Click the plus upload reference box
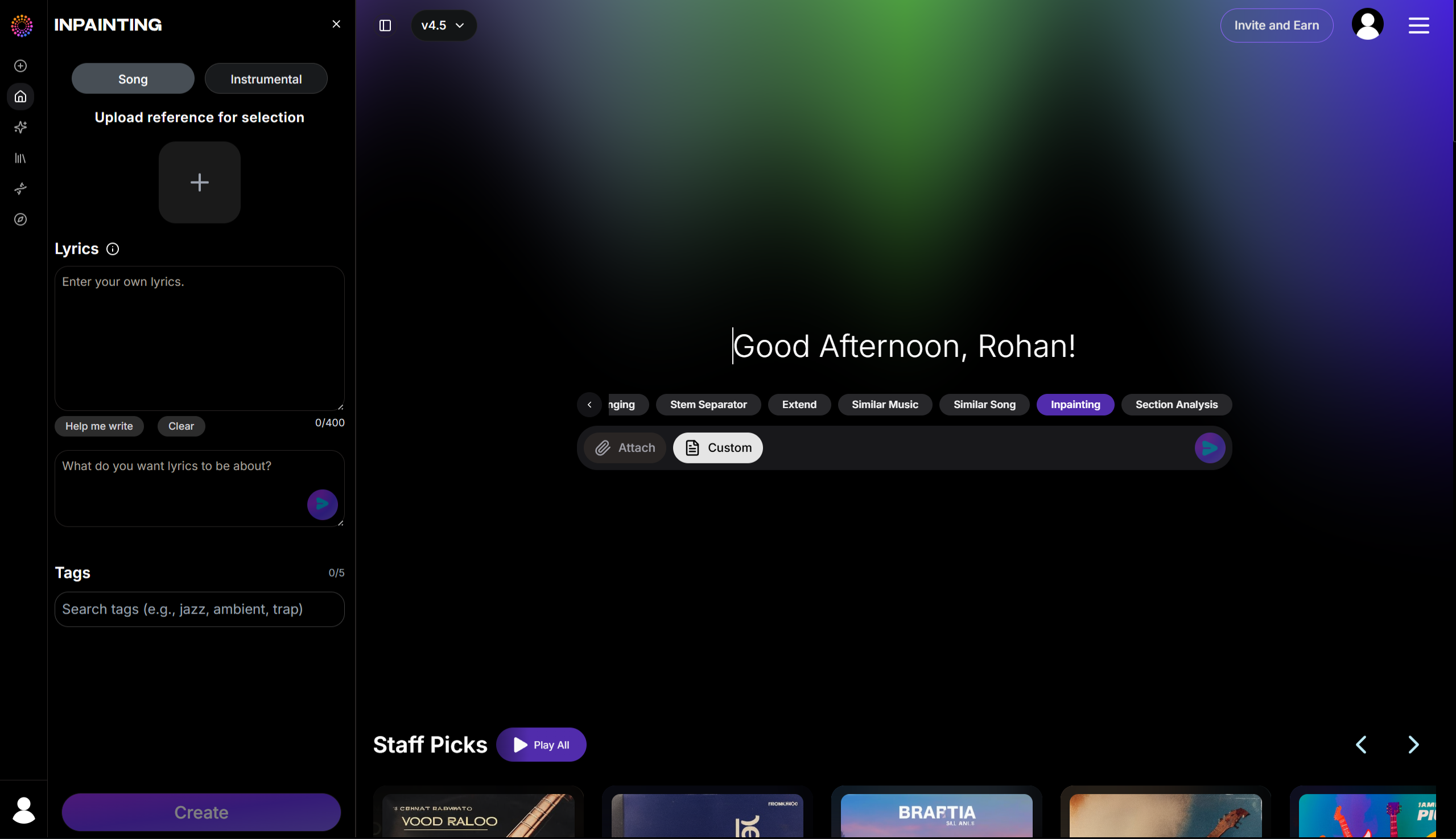The height and width of the screenshot is (839, 1456). coord(200,183)
